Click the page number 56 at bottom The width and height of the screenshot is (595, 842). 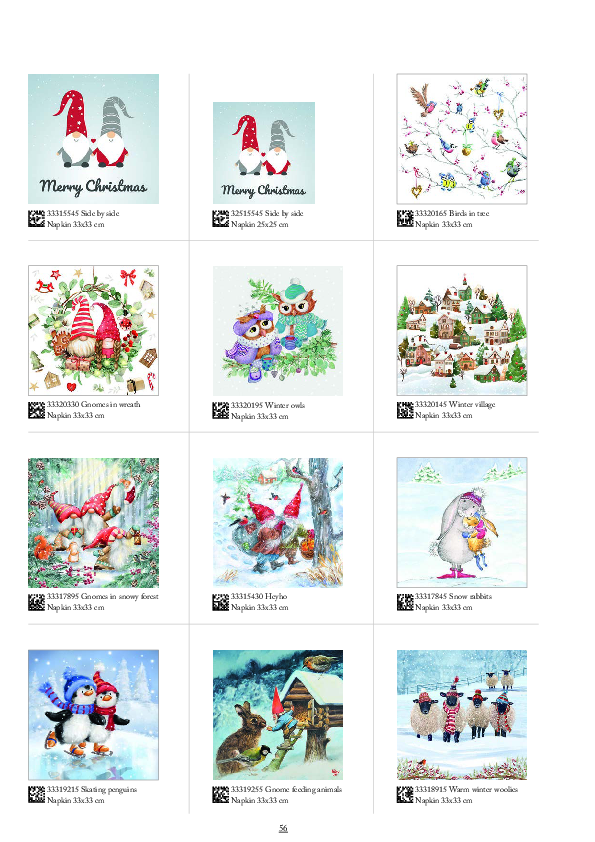point(284,828)
